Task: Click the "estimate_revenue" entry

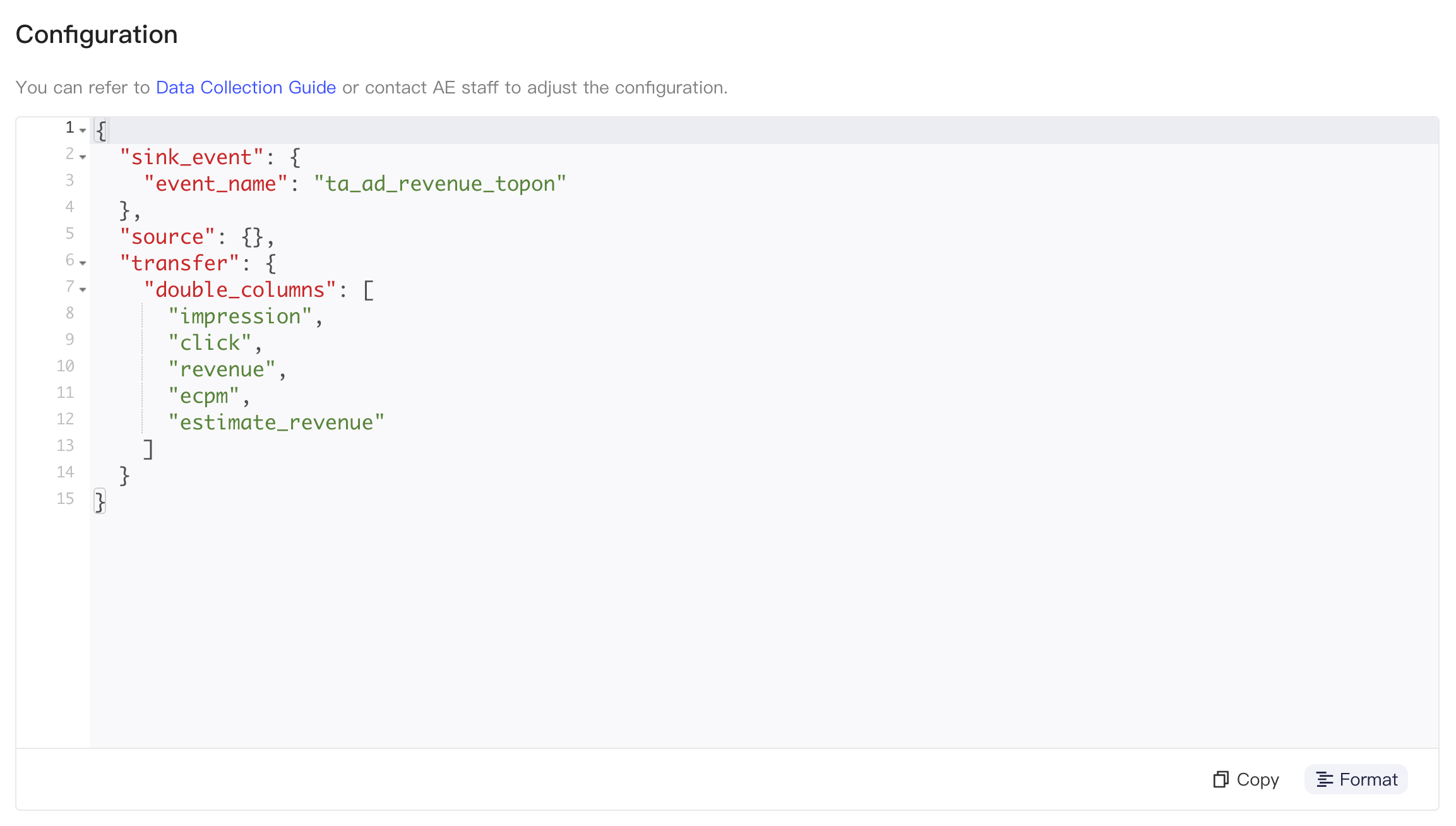Action: pyautogui.click(x=276, y=422)
